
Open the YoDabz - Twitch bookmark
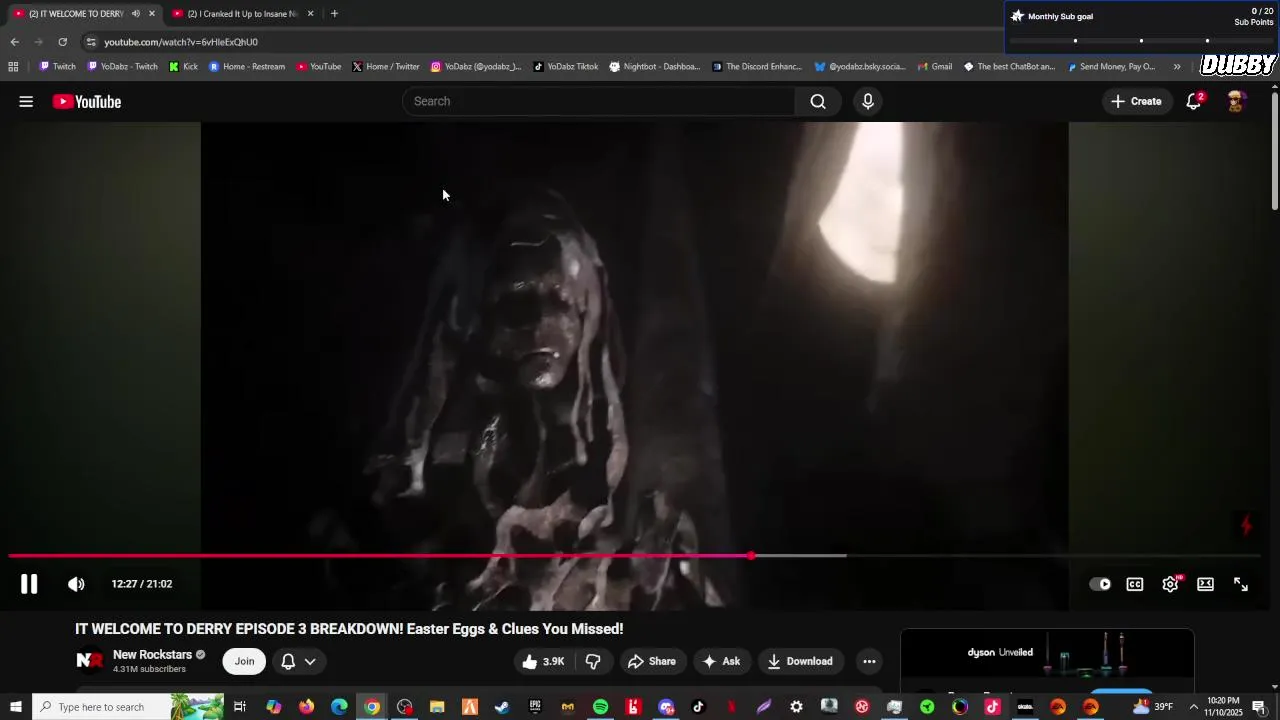[122, 67]
